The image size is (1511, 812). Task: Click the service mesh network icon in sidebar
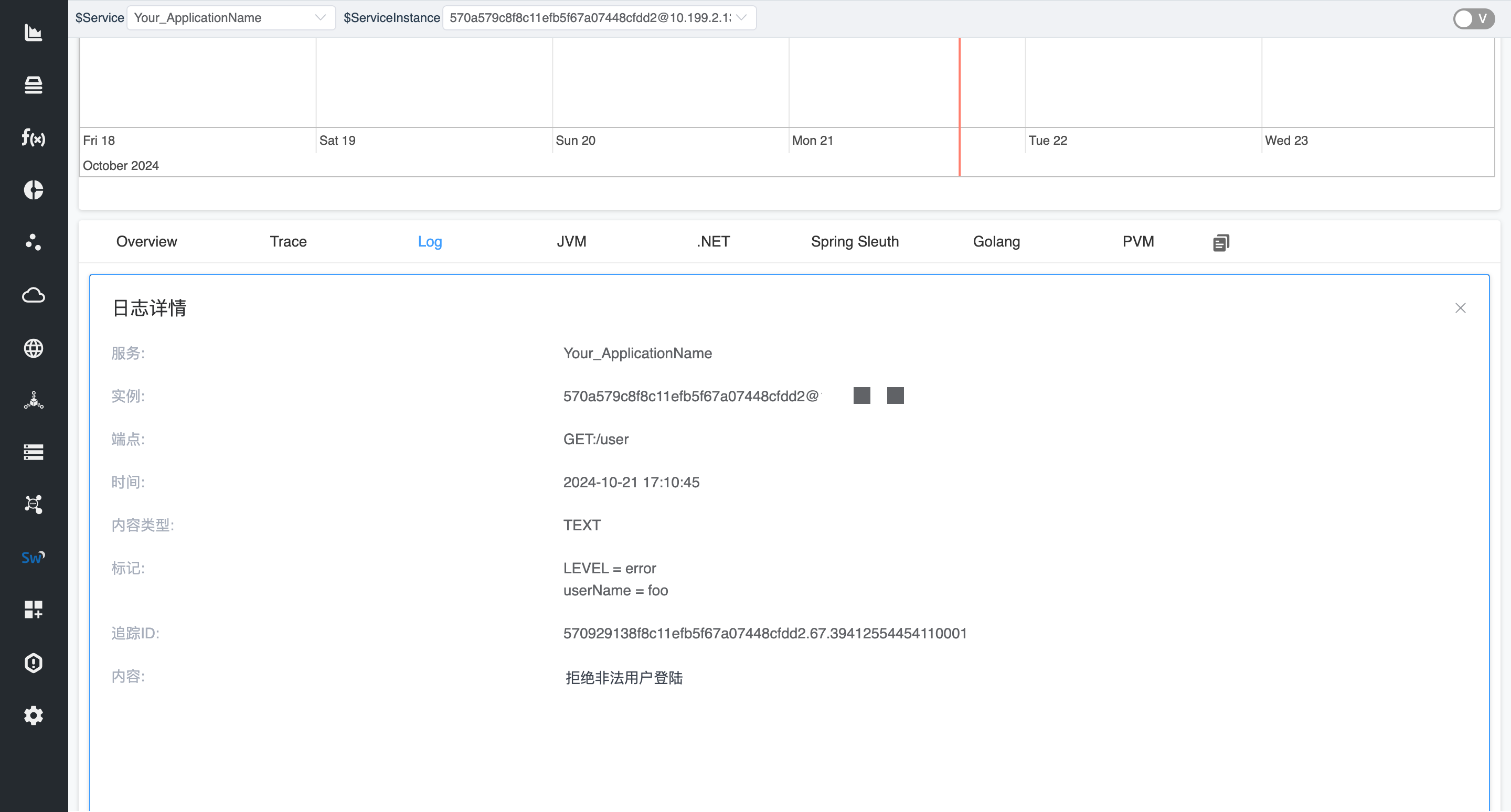pos(34,504)
